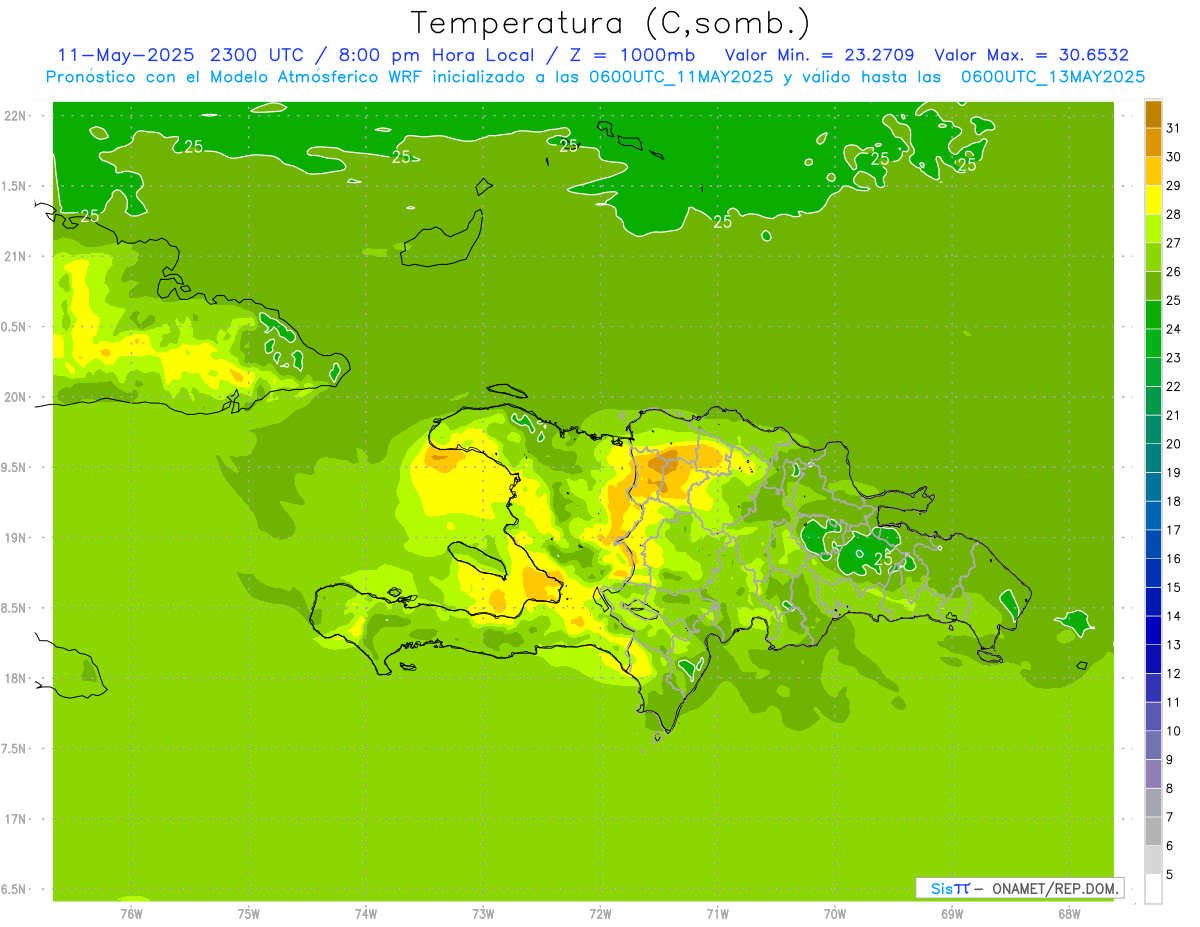Click the legend value "14"
1200x927 pixels.
point(1174,617)
